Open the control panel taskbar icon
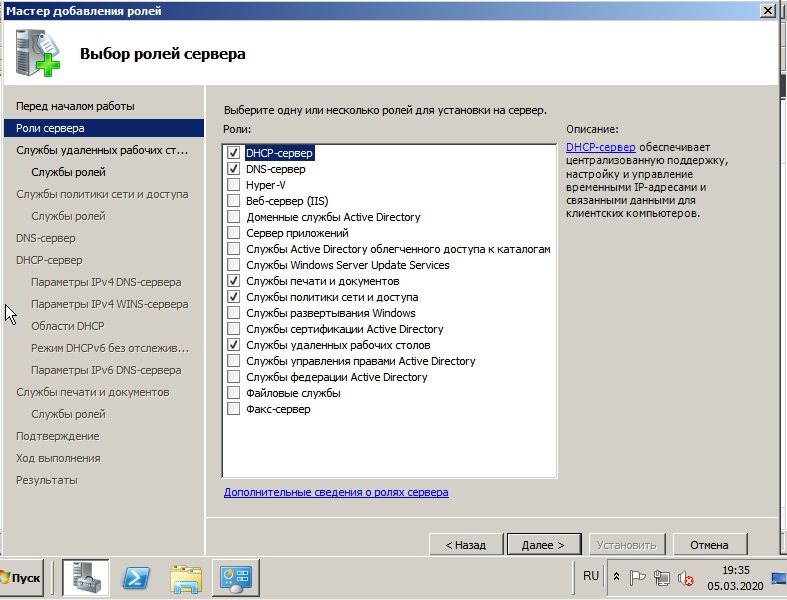This screenshot has width=787, height=600. pyautogui.click(x=235, y=578)
